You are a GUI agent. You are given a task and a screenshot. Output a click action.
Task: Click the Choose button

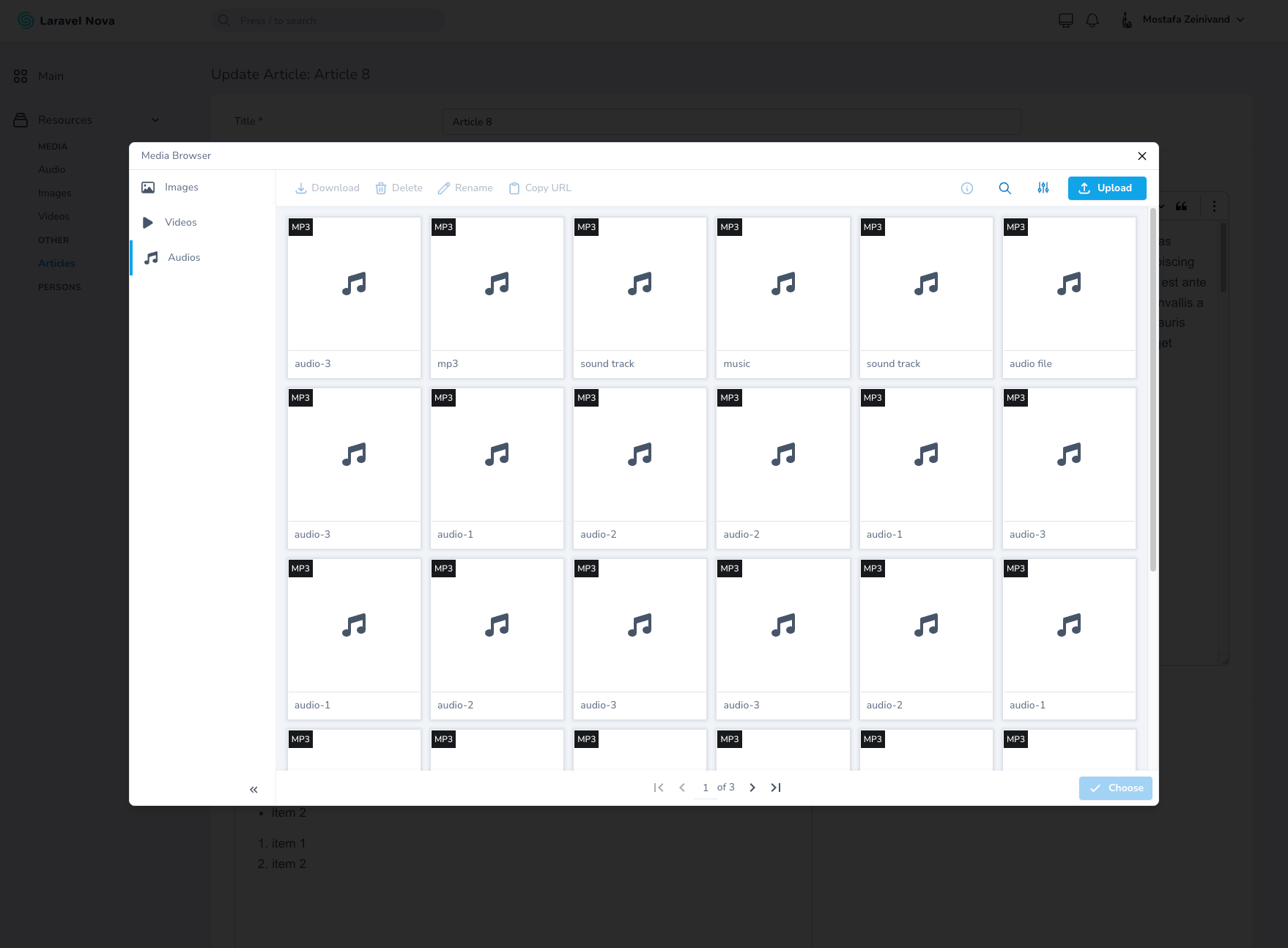1115,788
